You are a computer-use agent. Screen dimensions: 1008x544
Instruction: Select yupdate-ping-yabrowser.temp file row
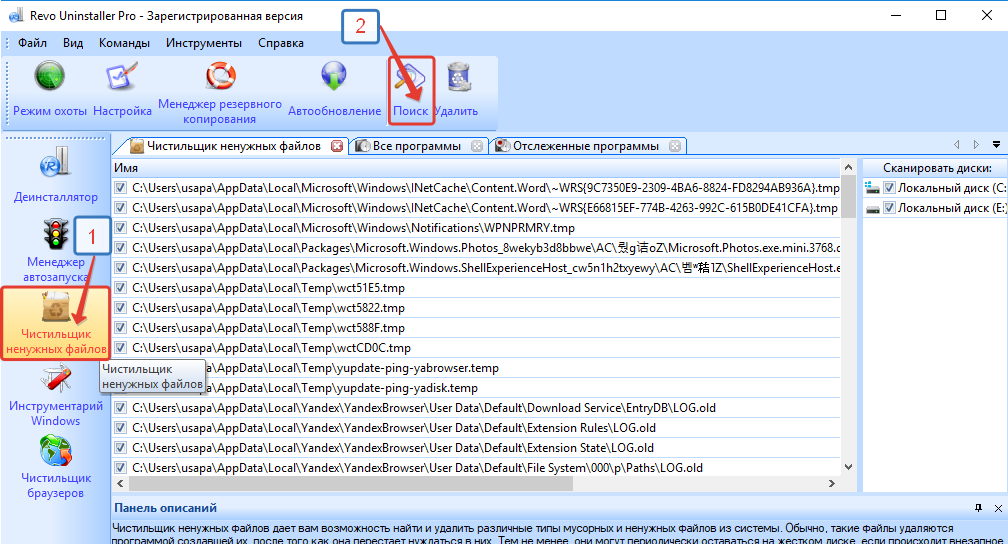(476, 368)
